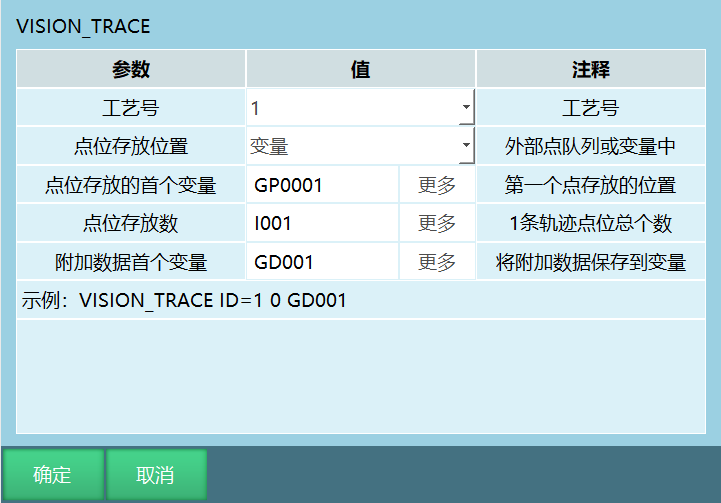Cancel using the 取消 button

[156, 475]
